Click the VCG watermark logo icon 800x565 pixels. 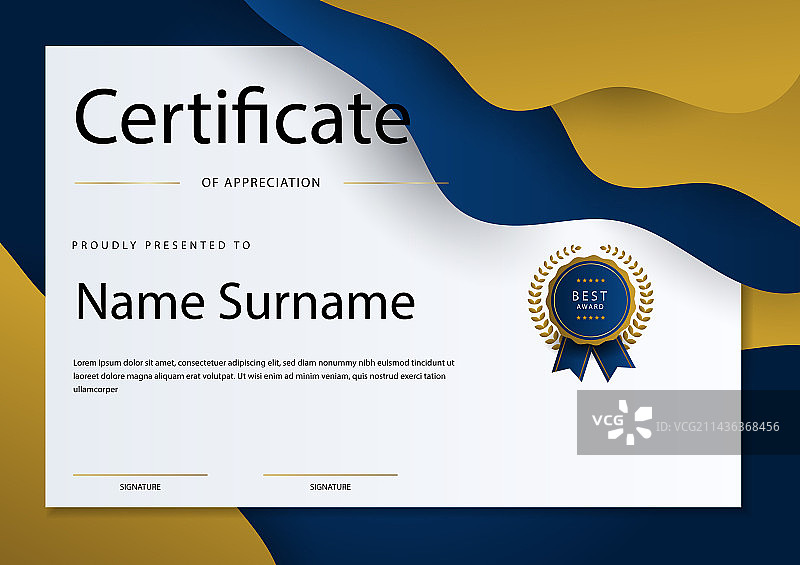pyautogui.click(x=621, y=422)
